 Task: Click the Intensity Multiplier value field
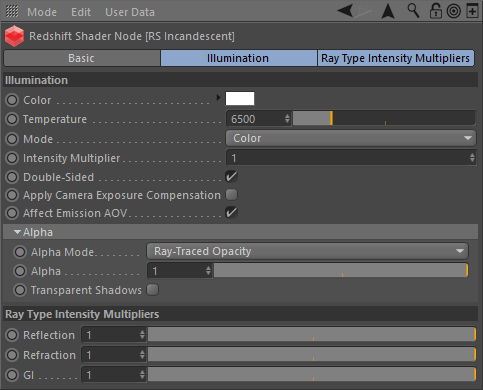[x=351, y=158]
